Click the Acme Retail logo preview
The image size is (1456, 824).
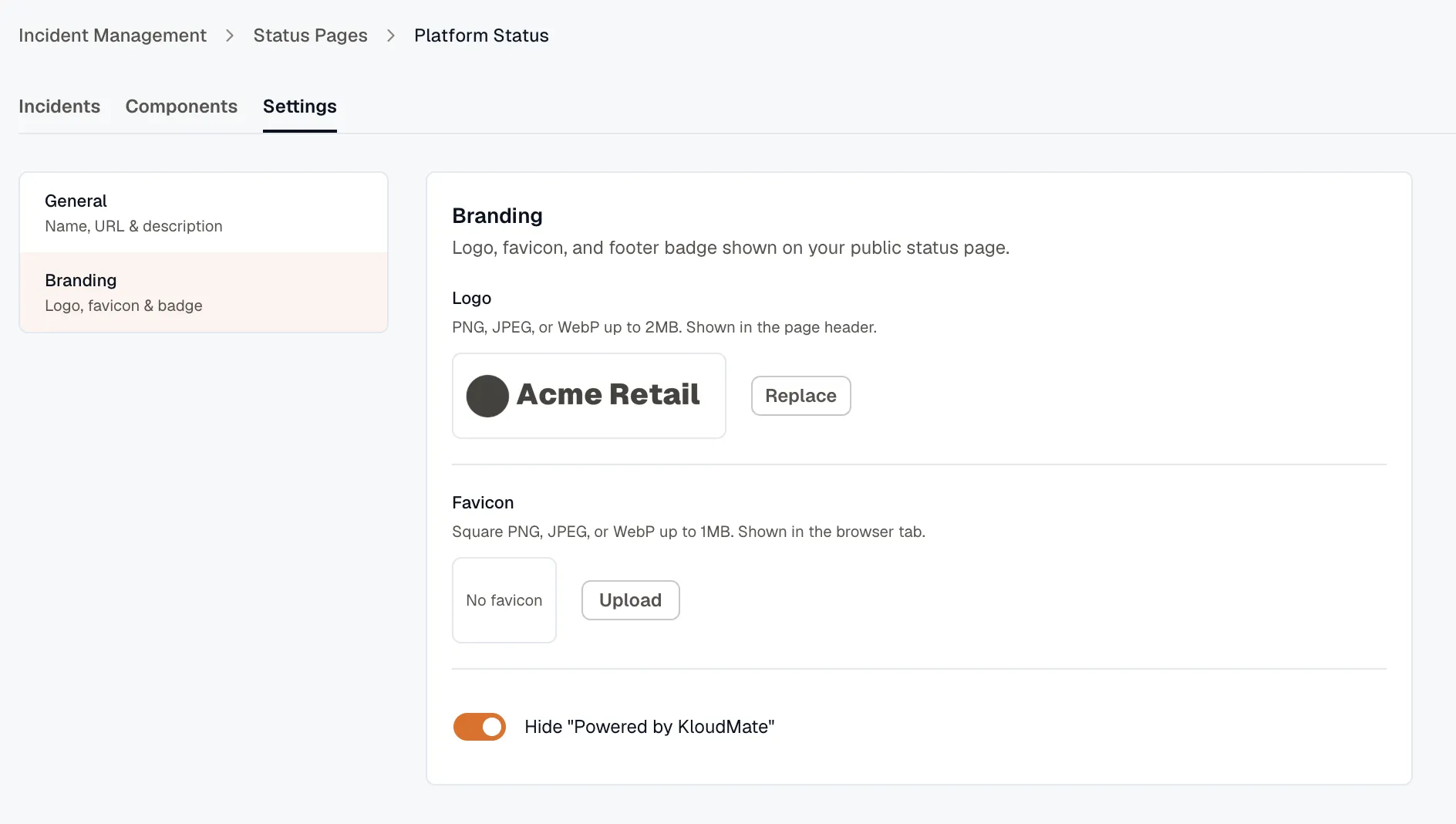pyautogui.click(x=589, y=396)
